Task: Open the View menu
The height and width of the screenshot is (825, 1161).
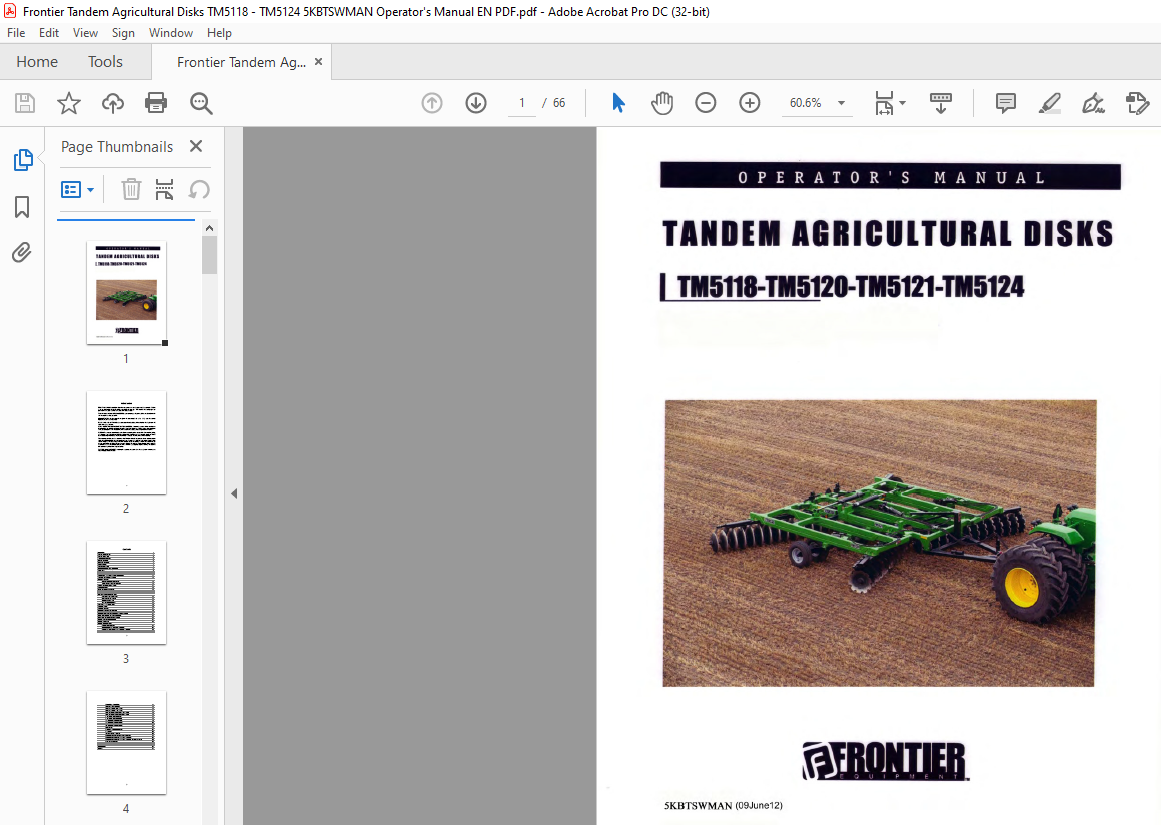Action: point(85,33)
